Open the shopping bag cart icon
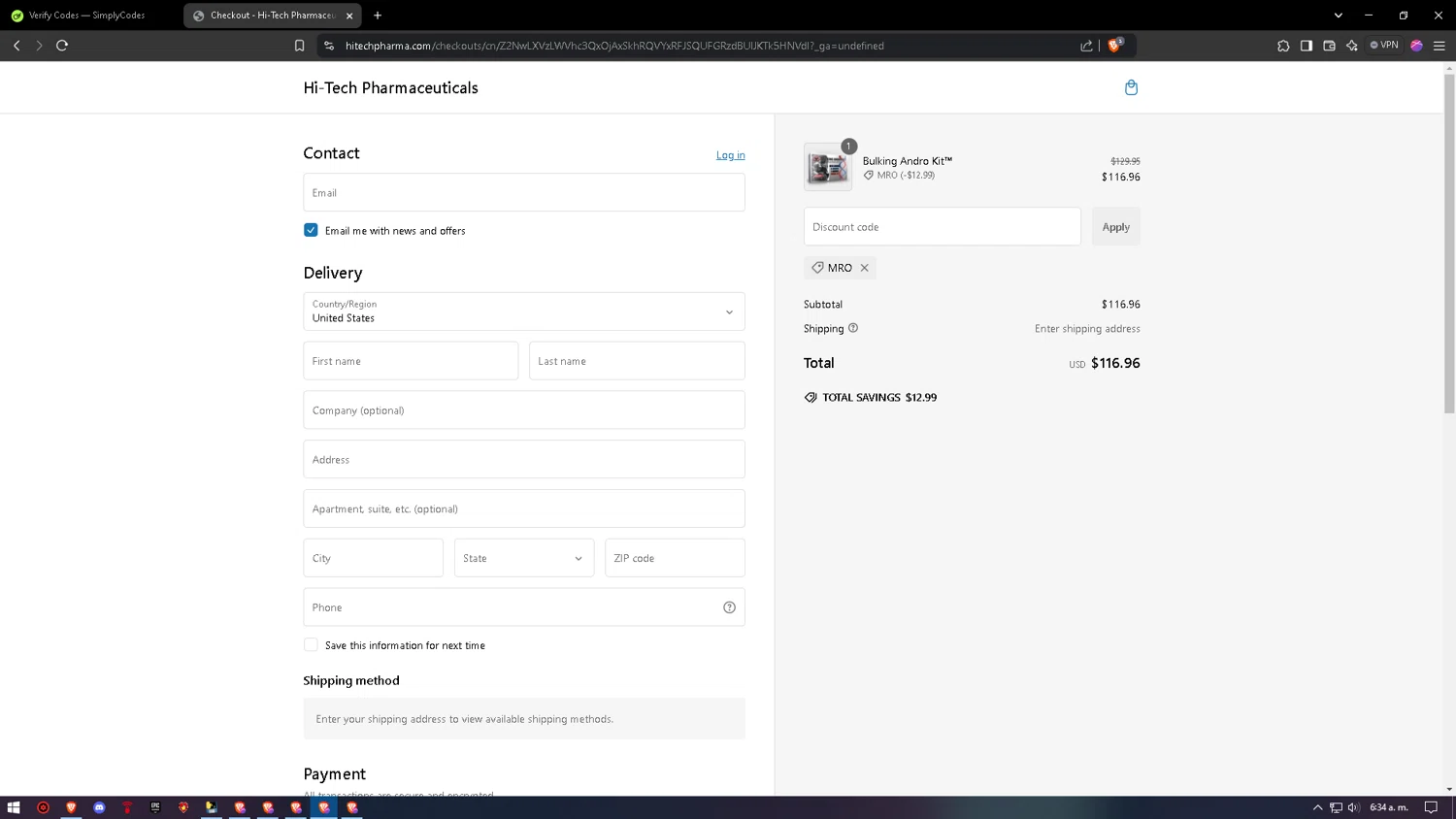The height and width of the screenshot is (819, 1456). 1131,87
